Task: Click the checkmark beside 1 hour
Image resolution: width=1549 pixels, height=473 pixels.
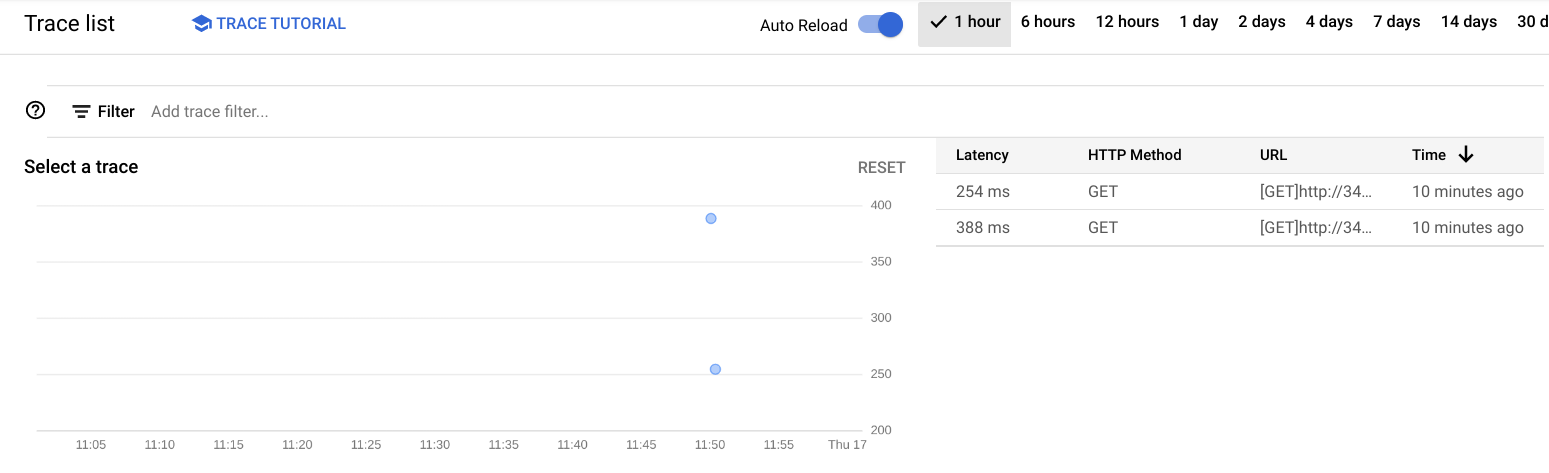Action: 938,22
